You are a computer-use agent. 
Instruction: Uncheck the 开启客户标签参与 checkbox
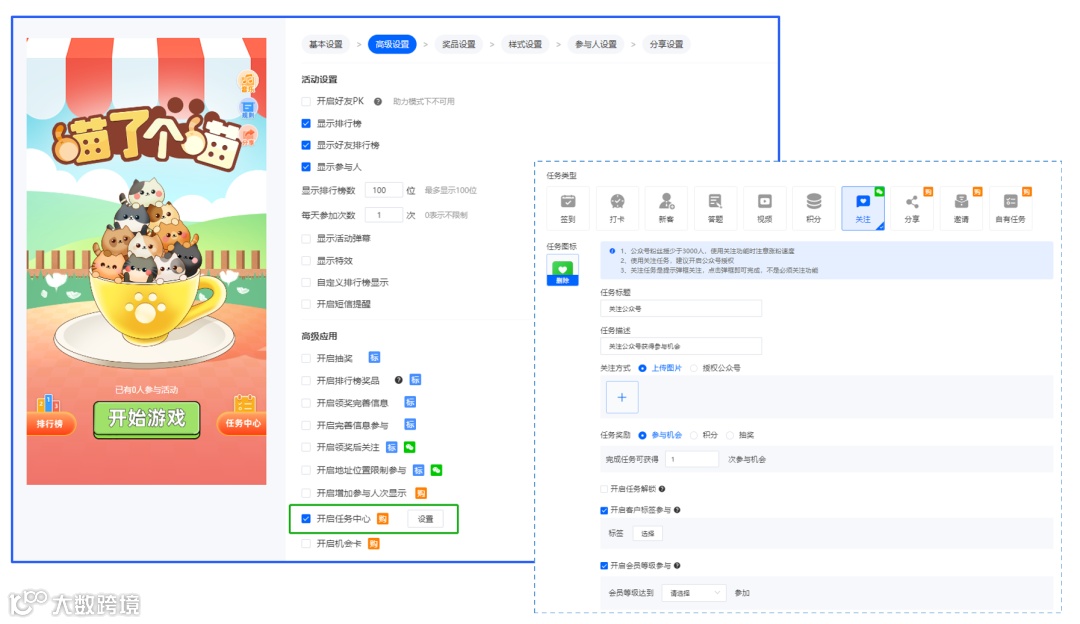(x=604, y=510)
